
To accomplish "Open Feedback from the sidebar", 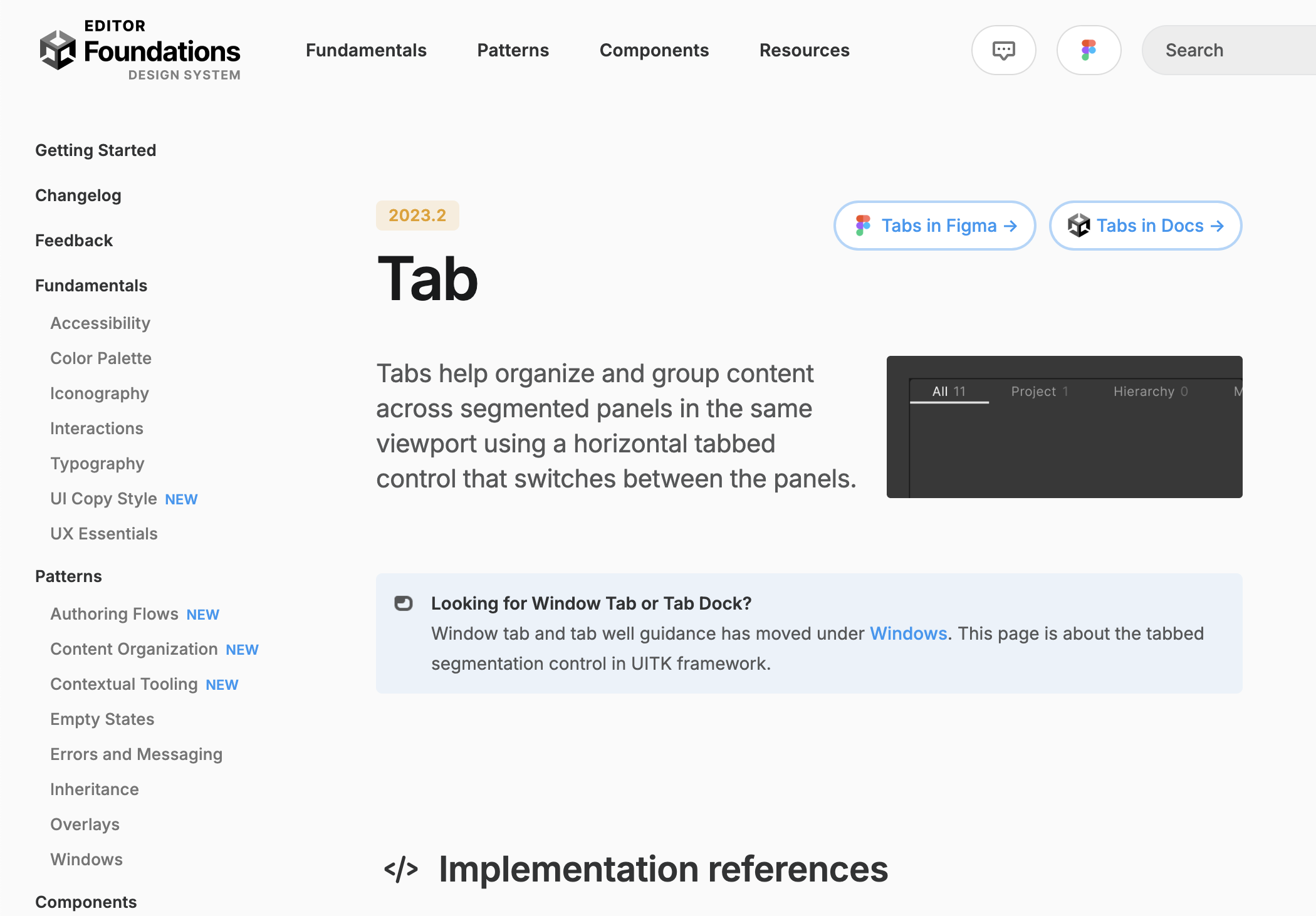I will 74,241.
